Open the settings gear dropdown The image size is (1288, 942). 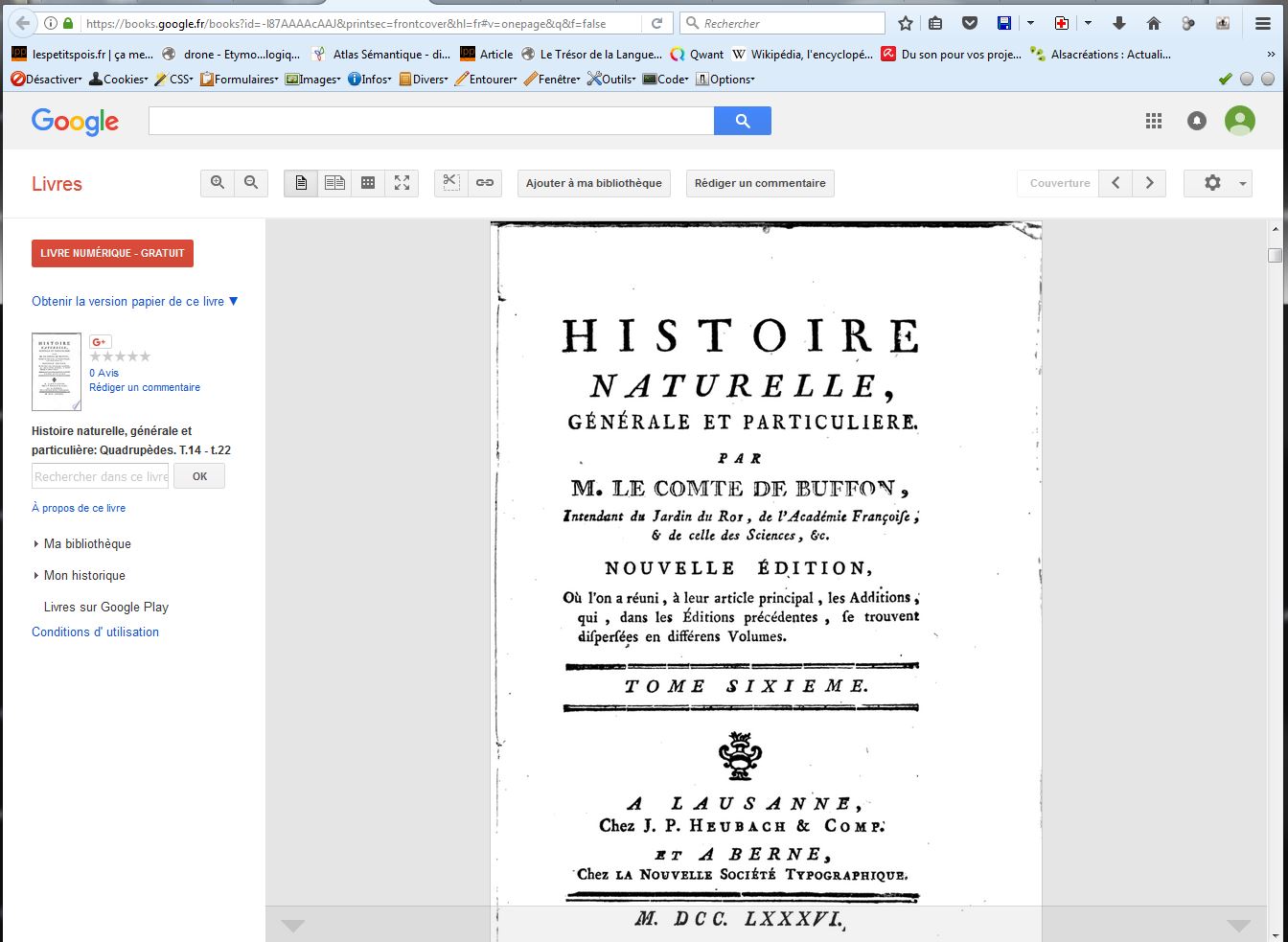click(1217, 183)
